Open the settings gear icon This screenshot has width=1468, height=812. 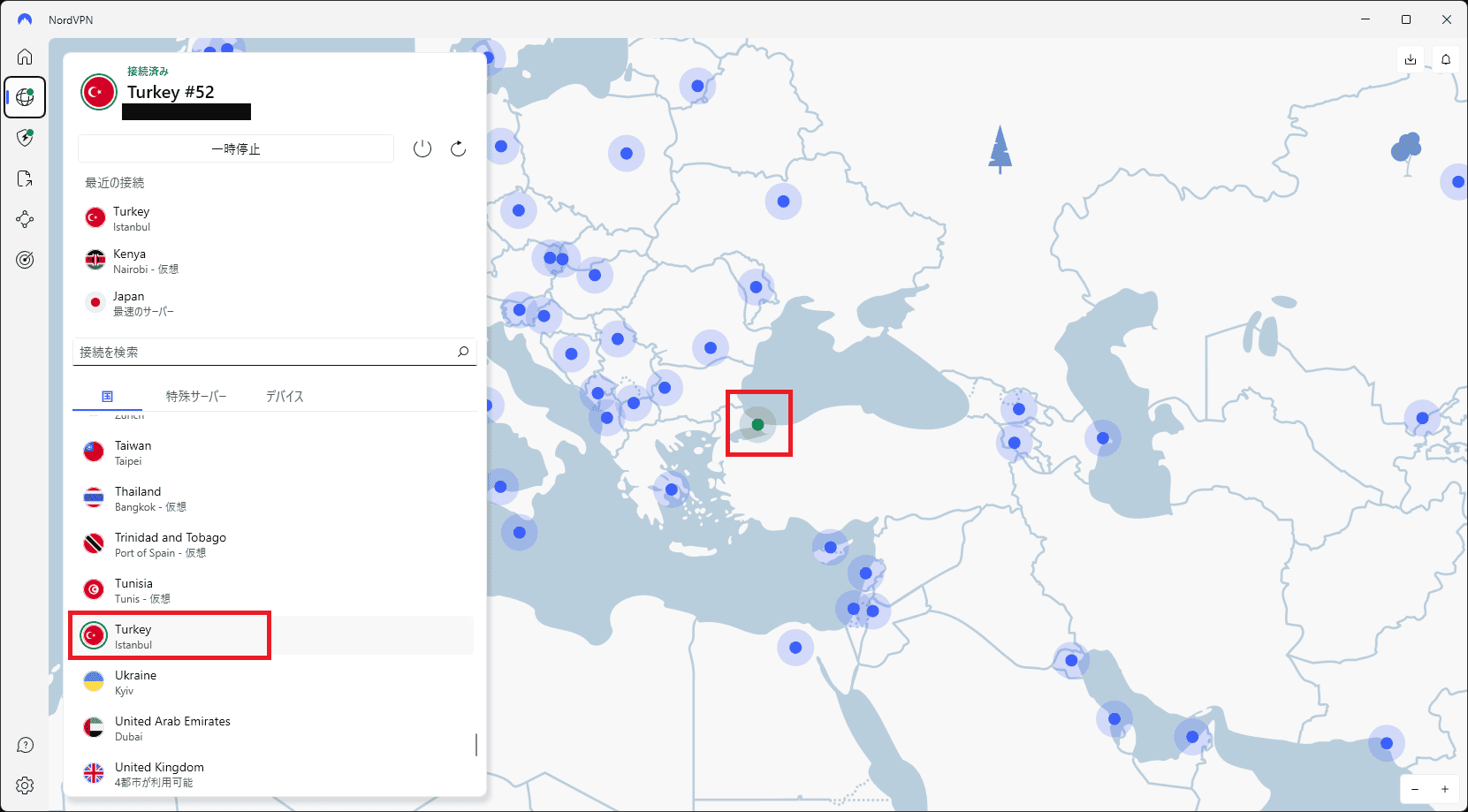pyautogui.click(x=25, y=785)
